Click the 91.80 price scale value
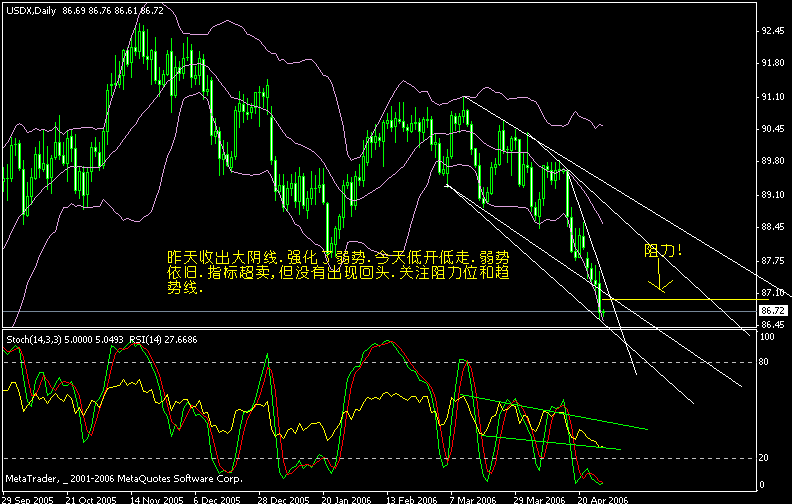 [x=773, y=63]
